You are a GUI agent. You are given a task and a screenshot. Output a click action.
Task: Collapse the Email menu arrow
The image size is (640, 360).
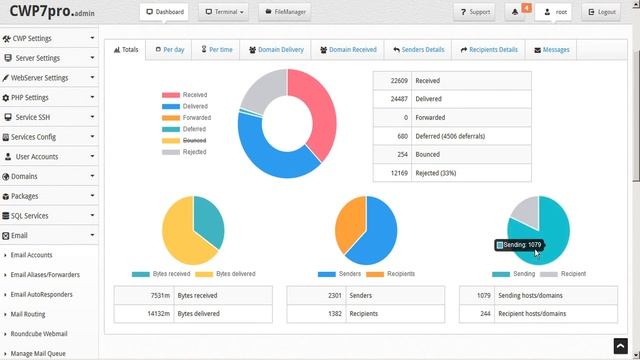[x=92, y=235]
